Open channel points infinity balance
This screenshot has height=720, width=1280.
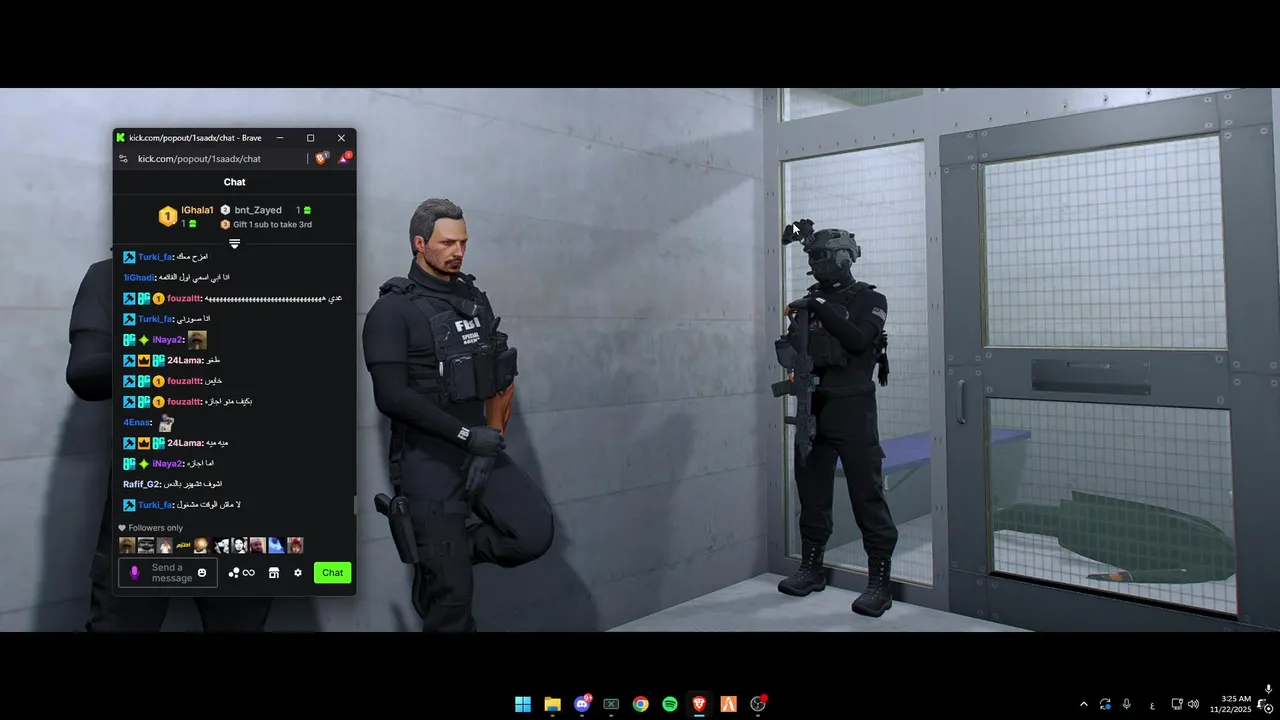point(241,573)
